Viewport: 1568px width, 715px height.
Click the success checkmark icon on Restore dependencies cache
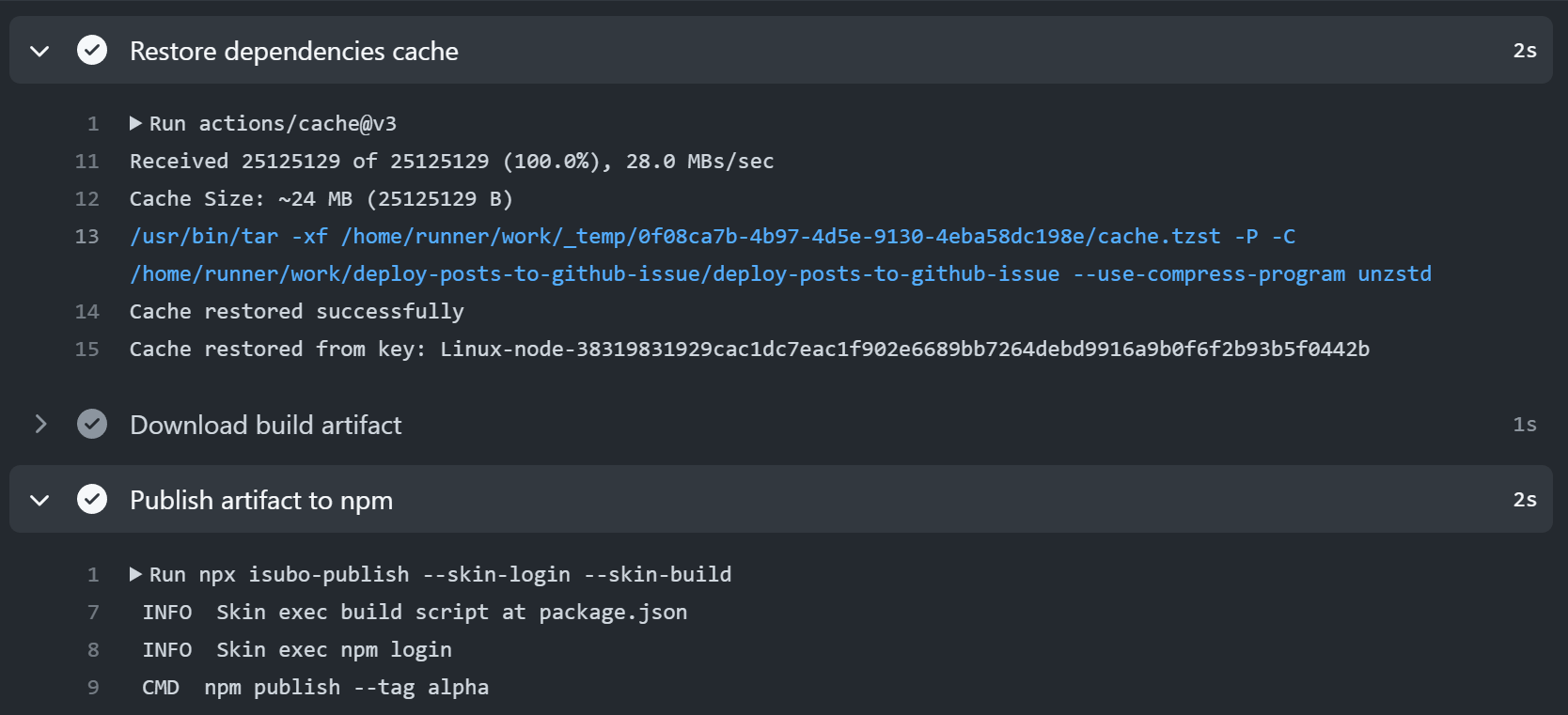pyautogui.click(x=92, y=50)
